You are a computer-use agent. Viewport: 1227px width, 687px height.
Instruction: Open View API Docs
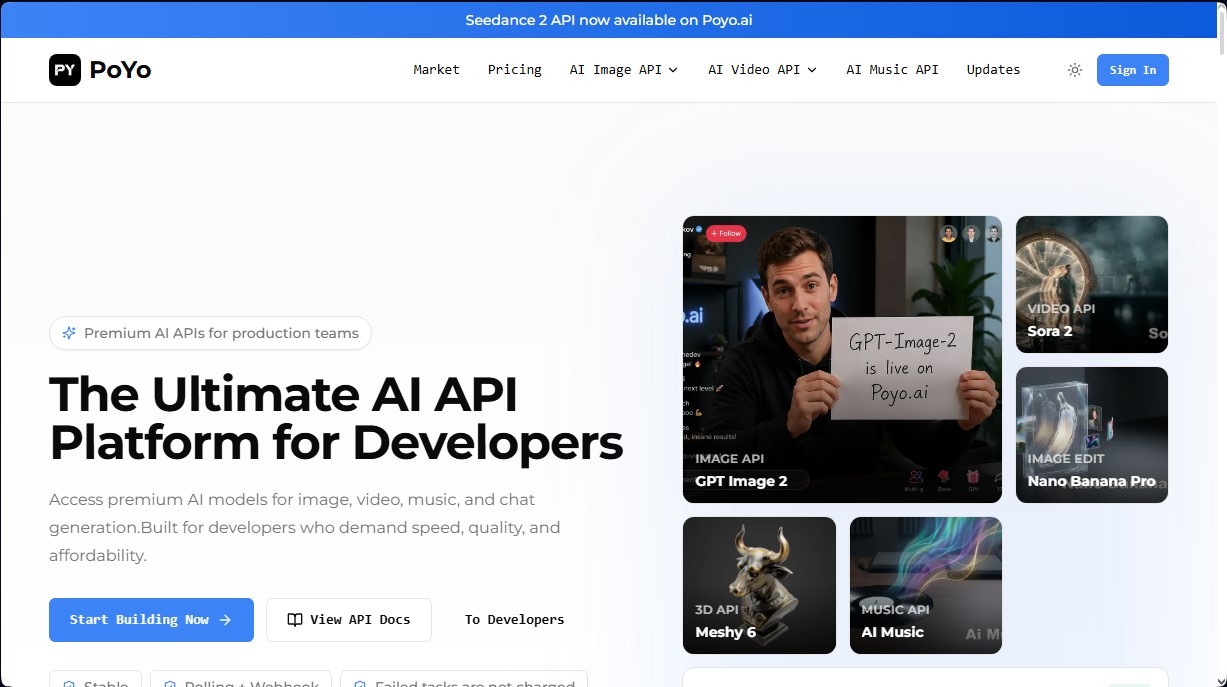click(349, 620)
